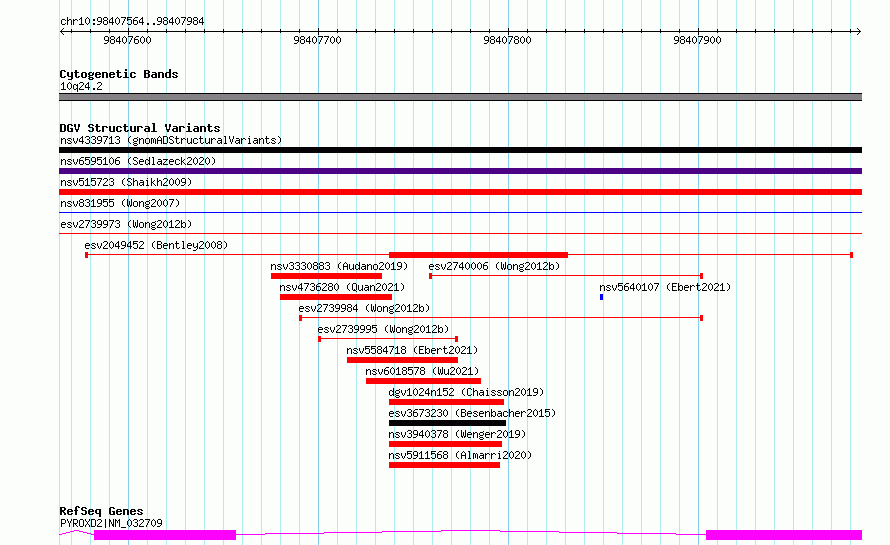This screenshot has height=545, width=890.
Task: Click red bar under nsv3330883
Action: 326,276
